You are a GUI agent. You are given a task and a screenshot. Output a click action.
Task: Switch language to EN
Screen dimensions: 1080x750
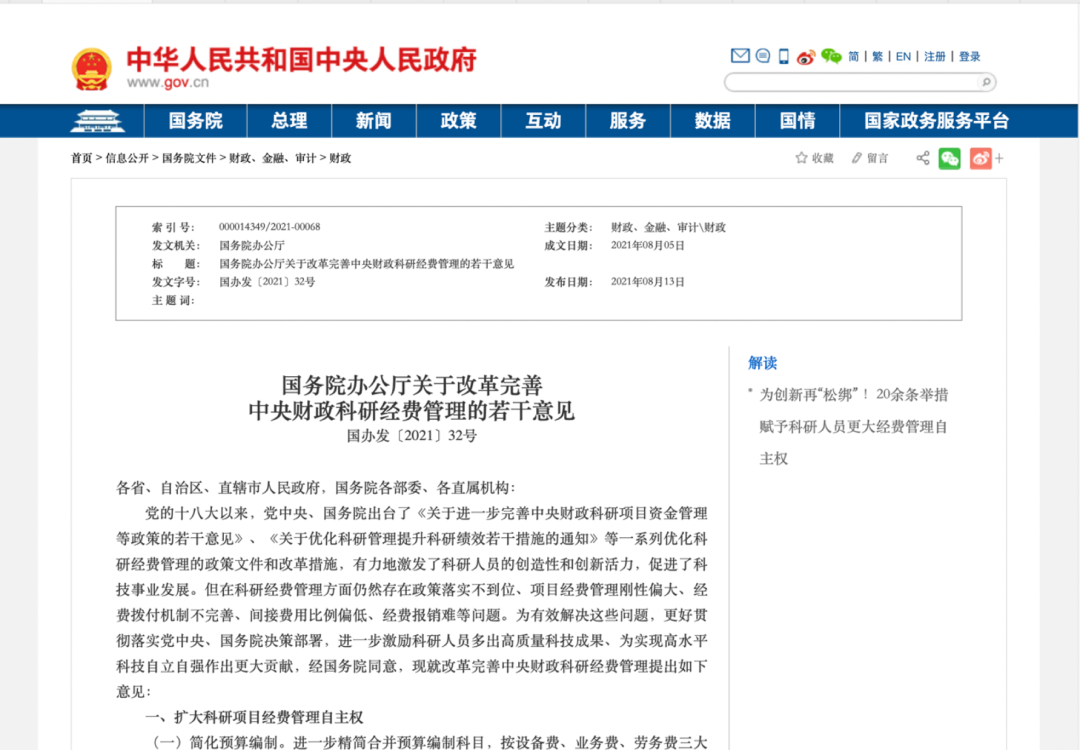click(903, 57)
